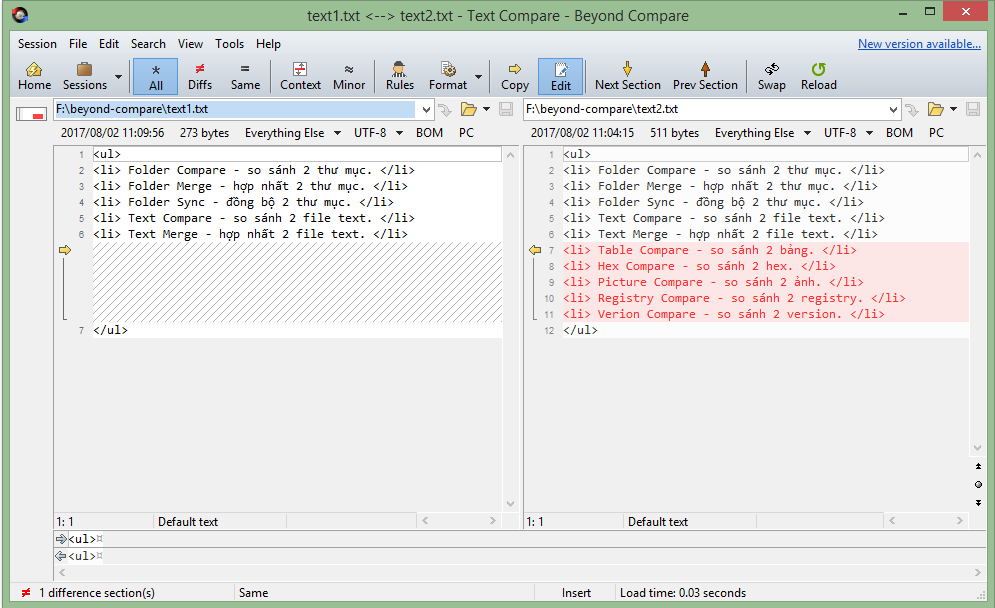This screenshot has width=995, height=608.
Task: Toggle the Diffs display filter
Action: click(200, 77)
